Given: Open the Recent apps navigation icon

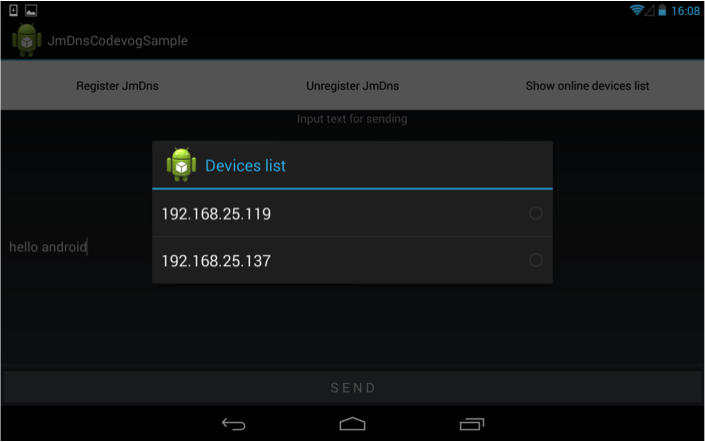Looking at the screenshot, I should (x=472, y=424).
